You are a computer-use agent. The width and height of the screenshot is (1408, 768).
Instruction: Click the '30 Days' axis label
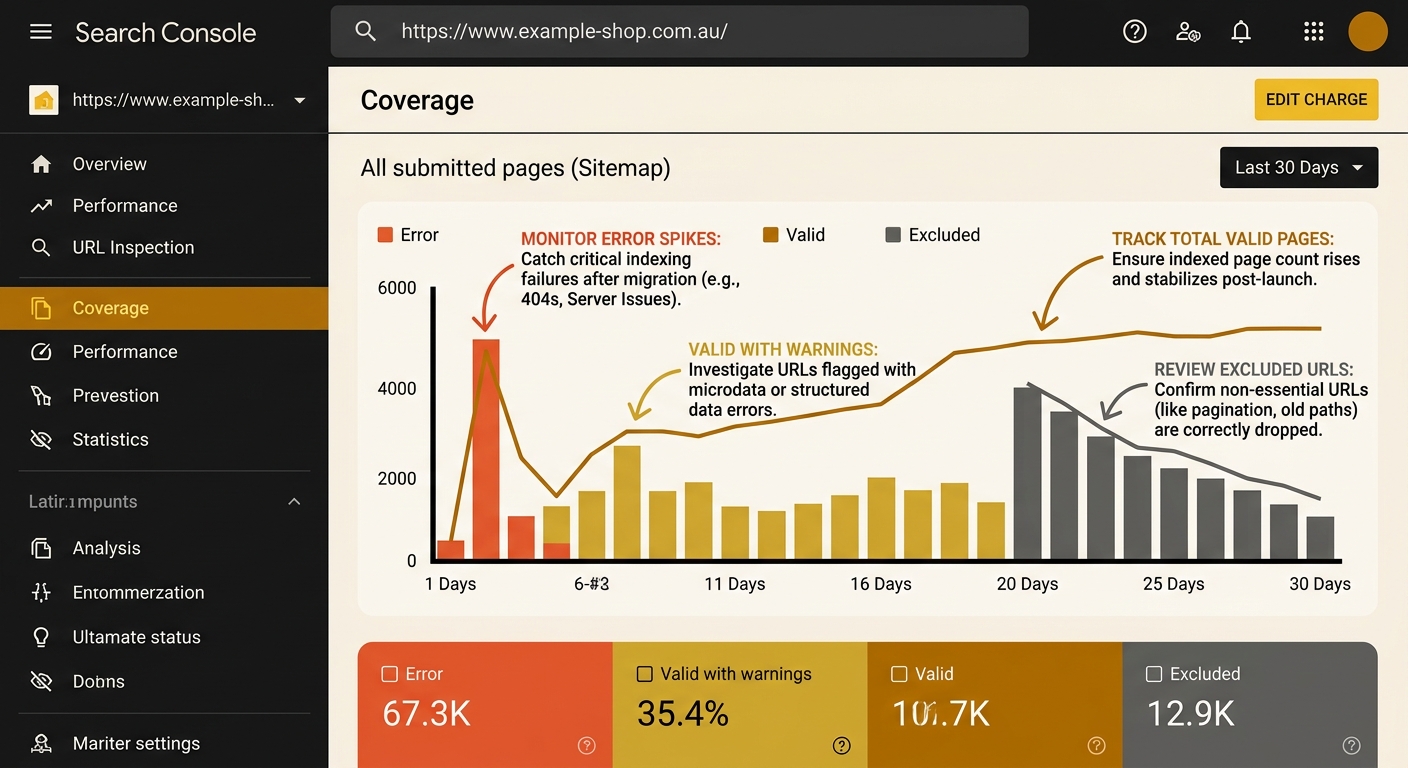1320,584
